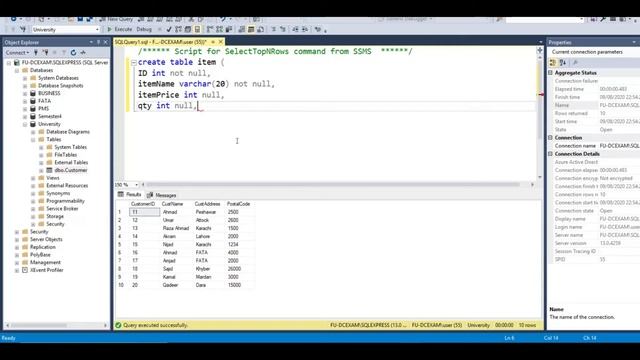Select the SQLQuery1.sql tab

pyautogui.click(x=161, y=42)
